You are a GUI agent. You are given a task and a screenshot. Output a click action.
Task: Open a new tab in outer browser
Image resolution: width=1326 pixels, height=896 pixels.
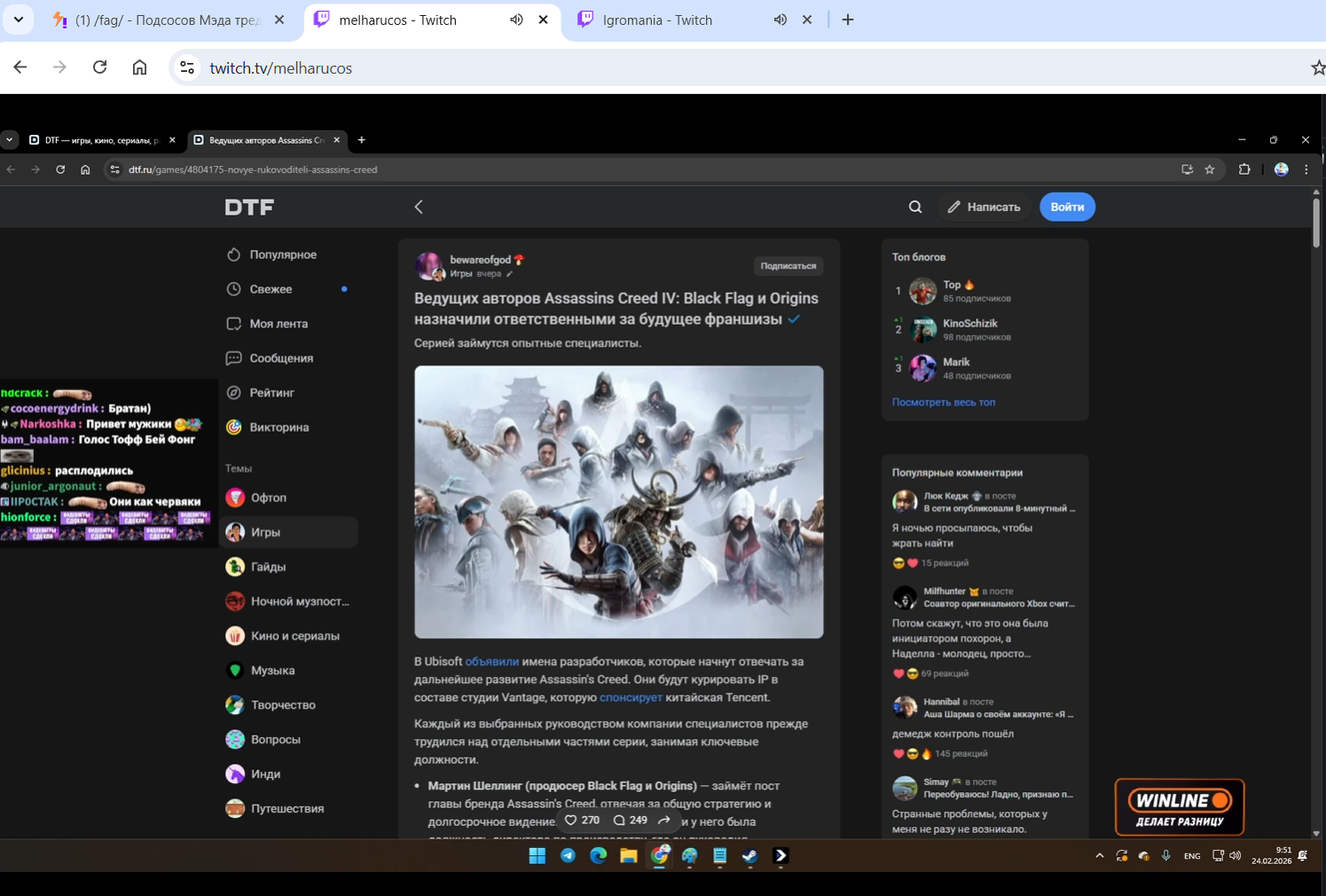(x=848, y=20)
